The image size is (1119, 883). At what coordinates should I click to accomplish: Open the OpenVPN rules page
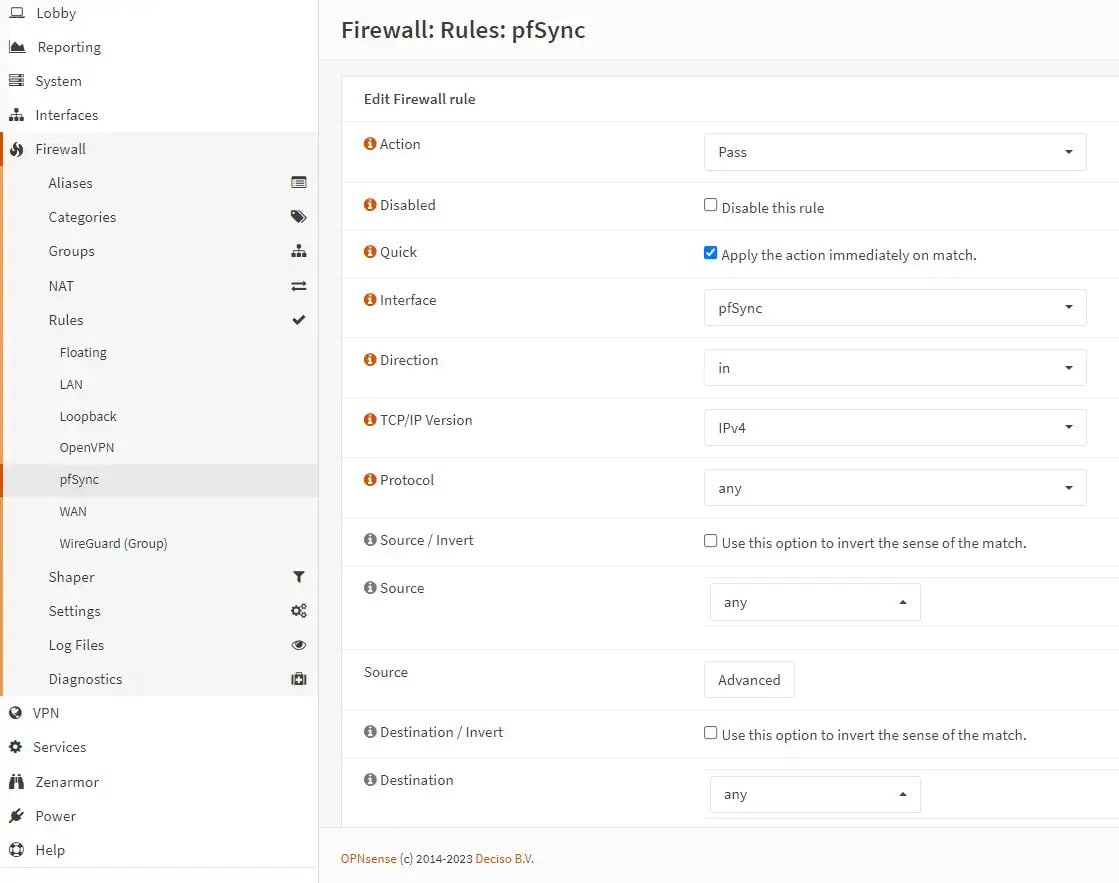(x=87, y=448)
